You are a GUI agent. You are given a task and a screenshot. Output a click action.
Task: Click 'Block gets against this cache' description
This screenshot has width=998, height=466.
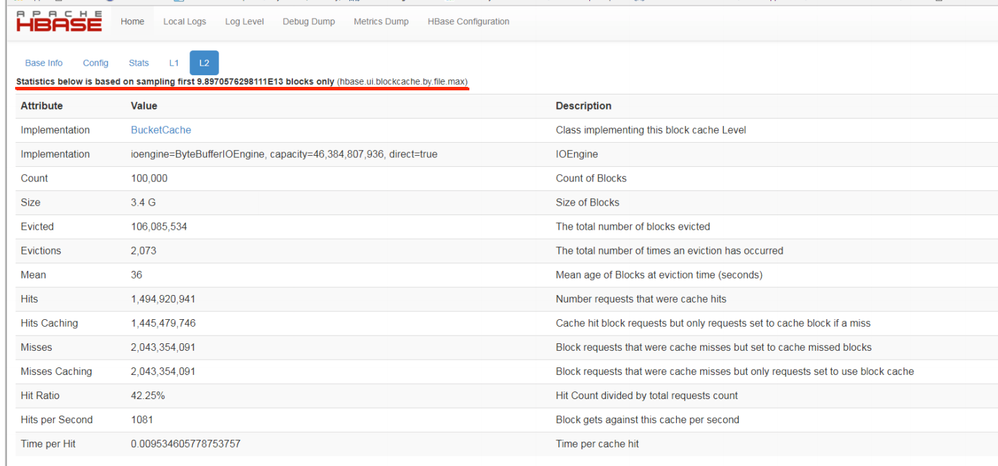pyautogui.click(x=647, y=420)
